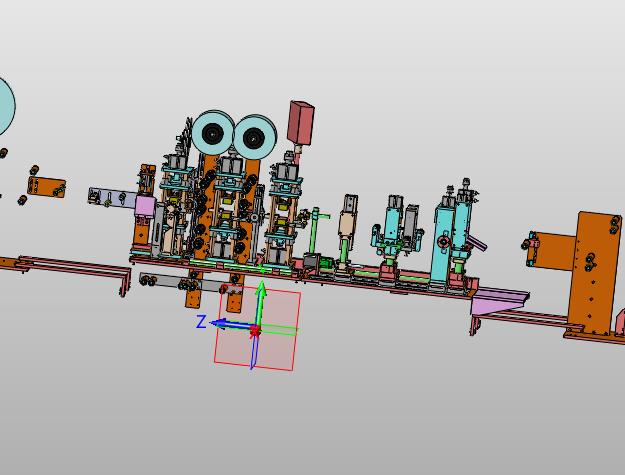Select the large cyan disc at the left edge
Image resolution: width=625 pixels, height=475 pixels.
[7, 106]
